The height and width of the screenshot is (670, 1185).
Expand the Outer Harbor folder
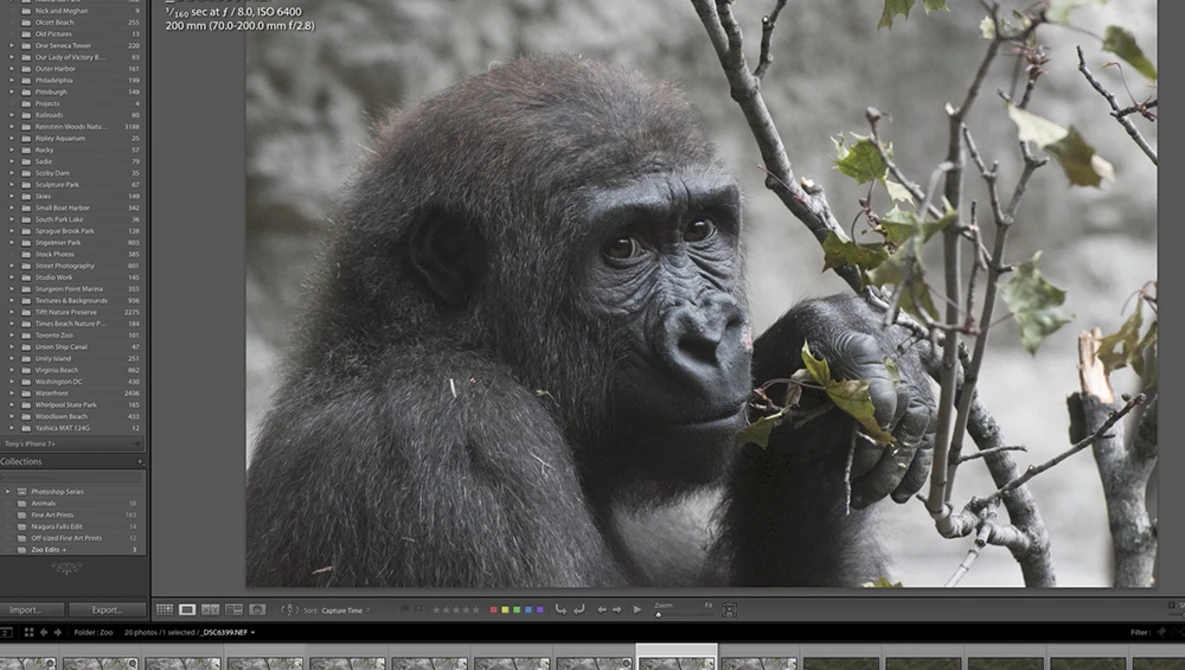(x=11, y=69)
